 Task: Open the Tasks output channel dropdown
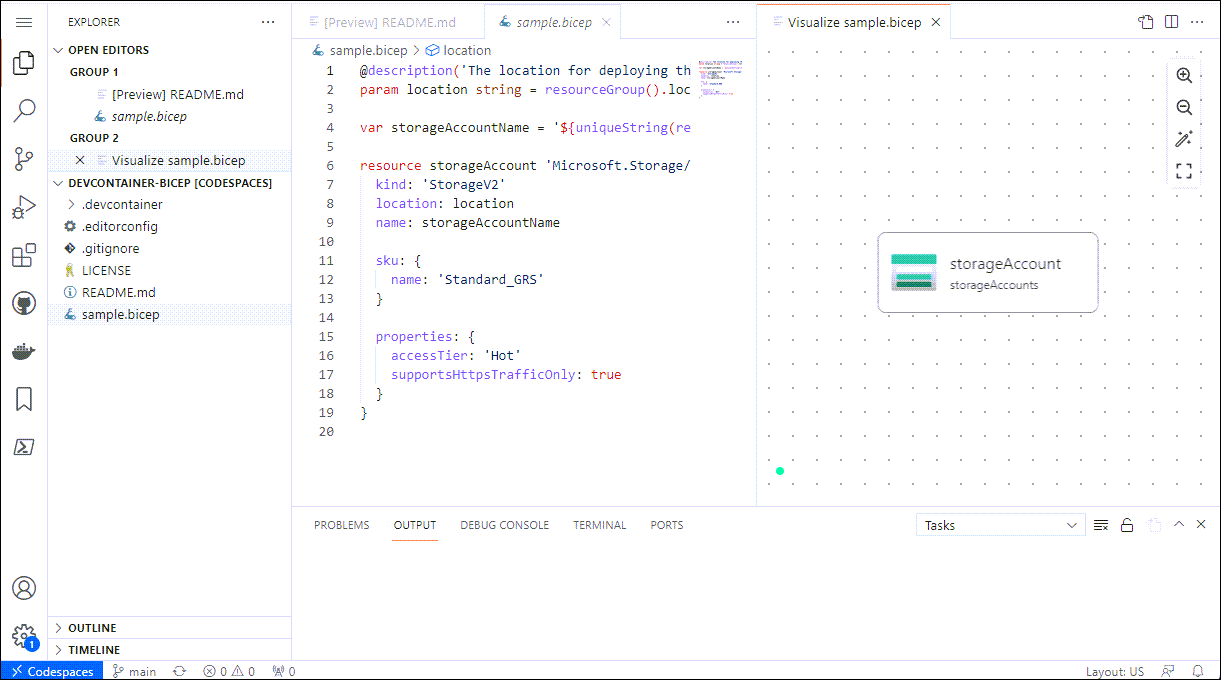pyautogui.click(x=1000, y=525)
